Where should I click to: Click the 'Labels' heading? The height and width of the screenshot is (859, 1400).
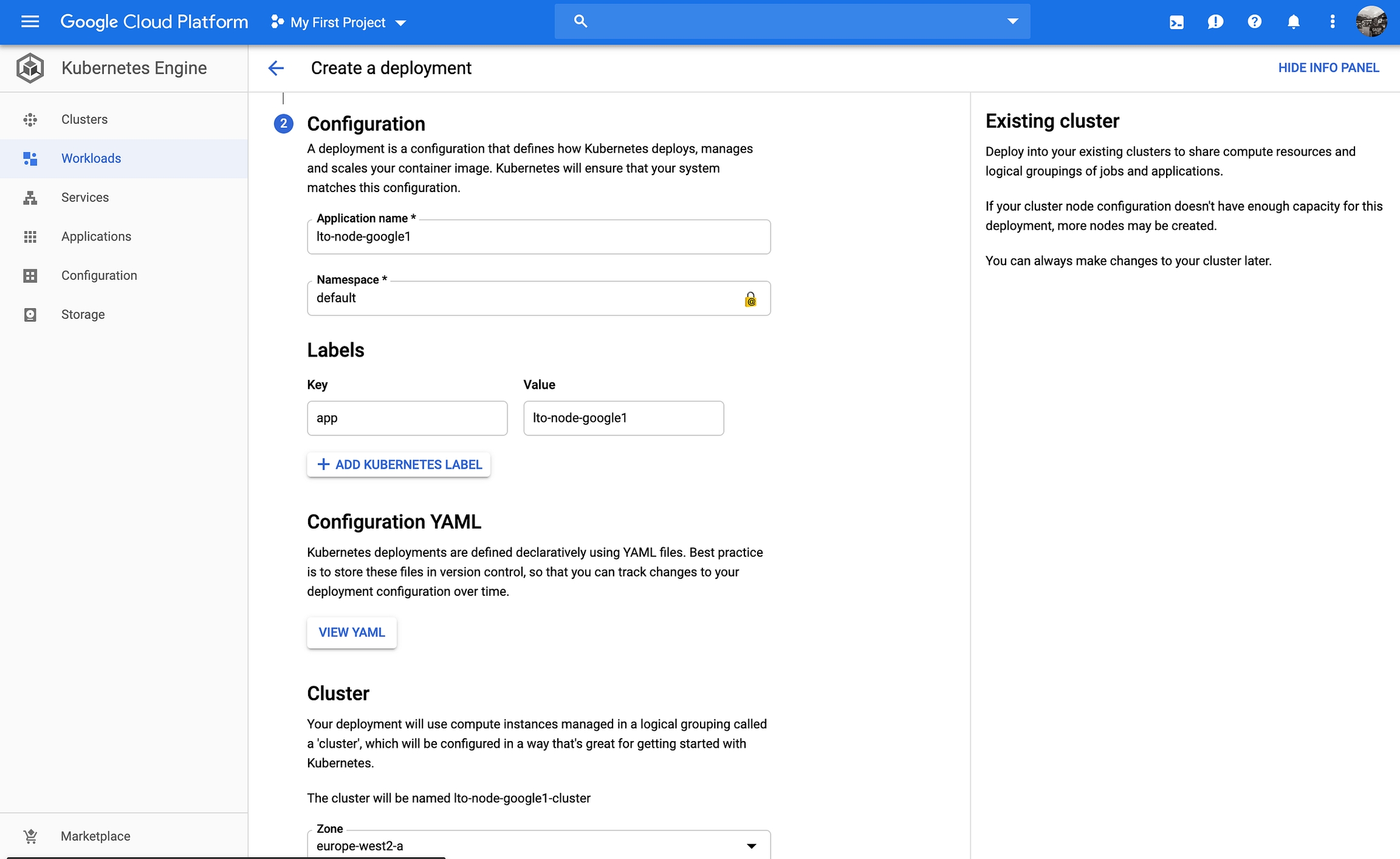335,350
